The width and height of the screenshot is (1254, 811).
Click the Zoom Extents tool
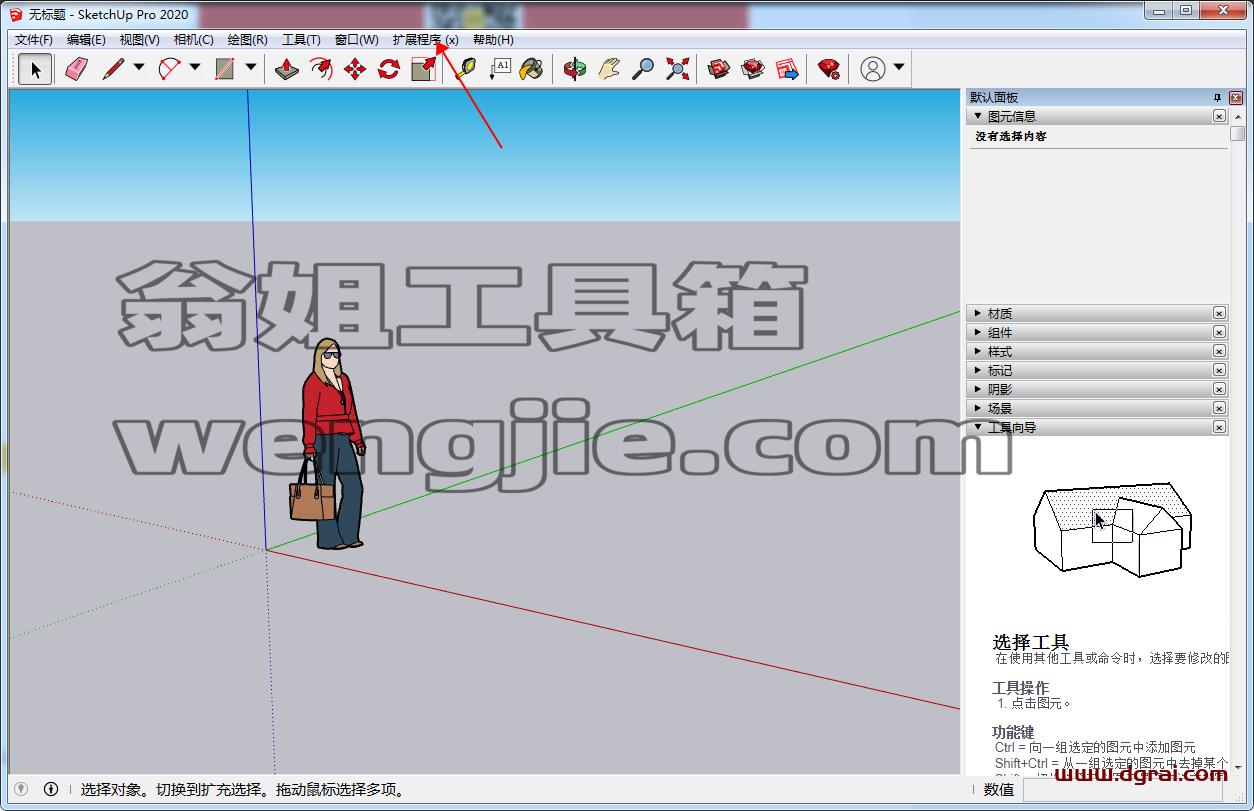(x=677, y=69)
